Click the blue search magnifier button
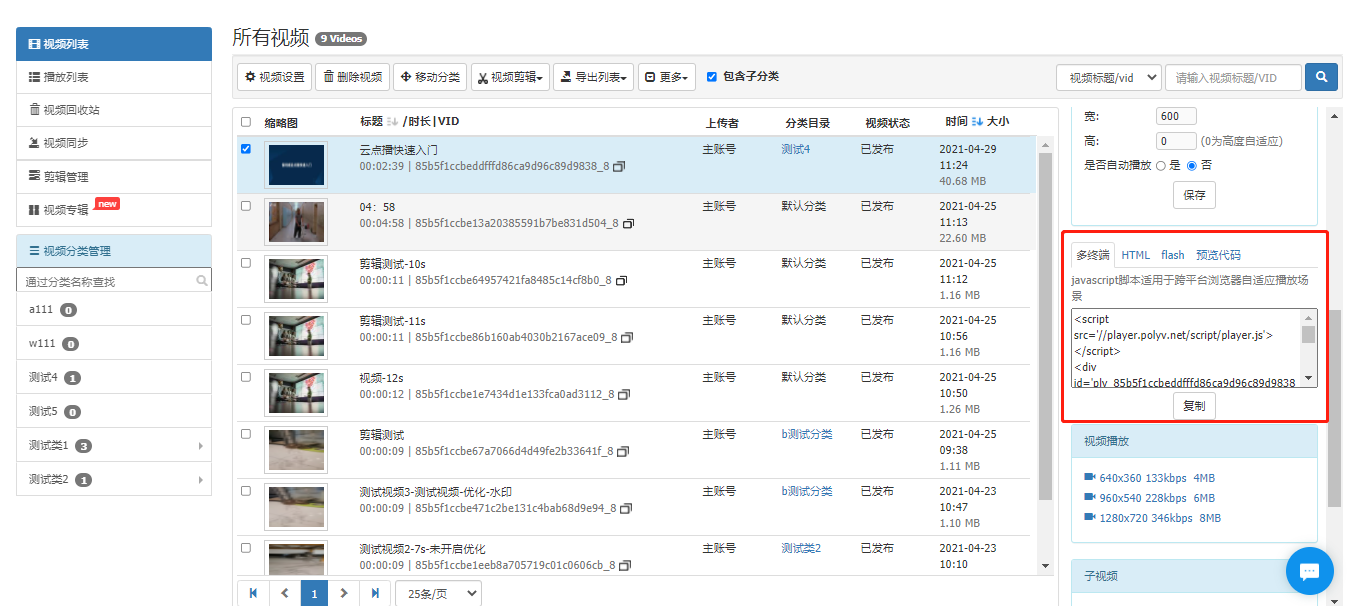 click(1322, 77)
